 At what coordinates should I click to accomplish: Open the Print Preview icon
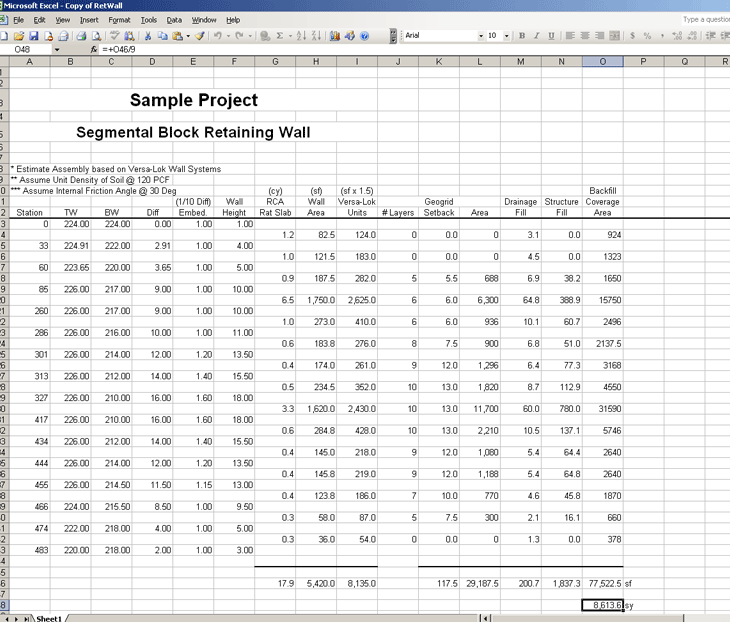tap(95, 36)
